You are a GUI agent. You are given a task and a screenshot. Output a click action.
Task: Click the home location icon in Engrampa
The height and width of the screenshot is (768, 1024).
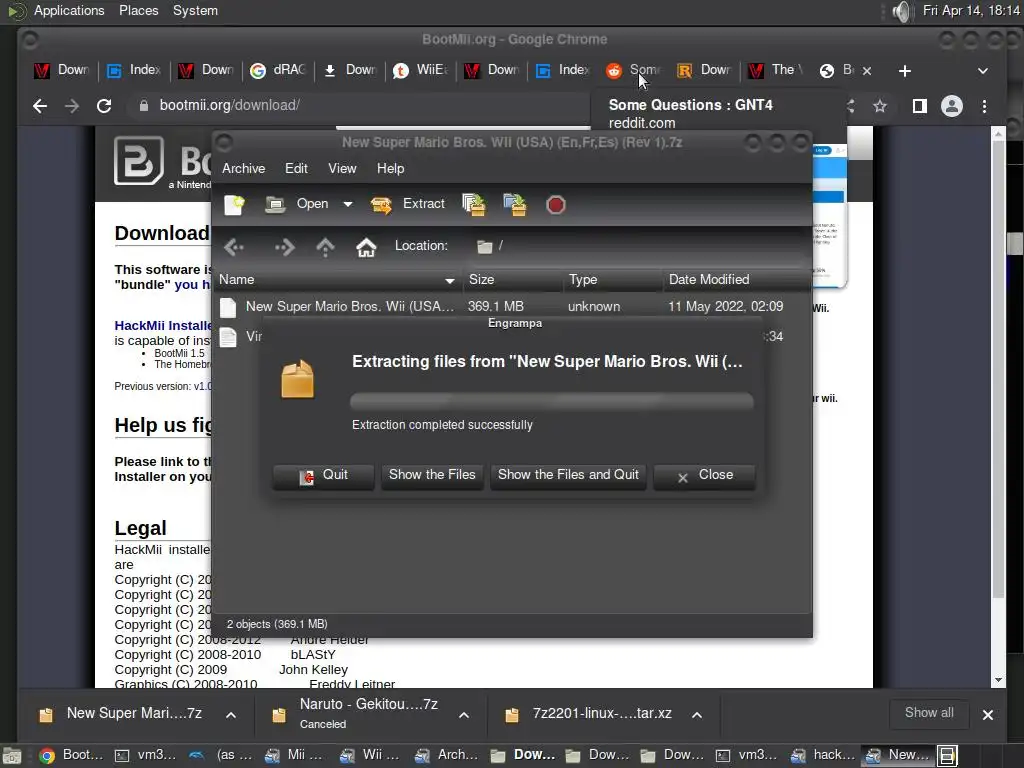366,247
